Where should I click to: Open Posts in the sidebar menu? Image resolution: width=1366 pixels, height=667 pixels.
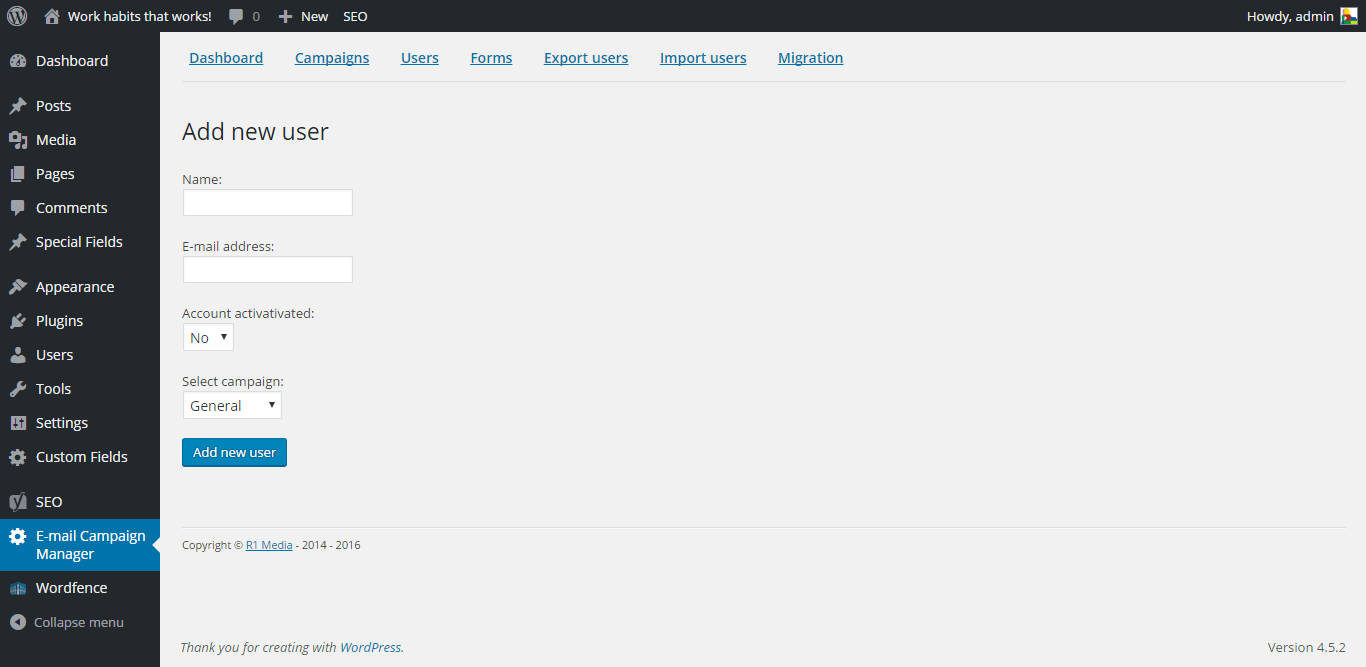[x=53, y=106]
